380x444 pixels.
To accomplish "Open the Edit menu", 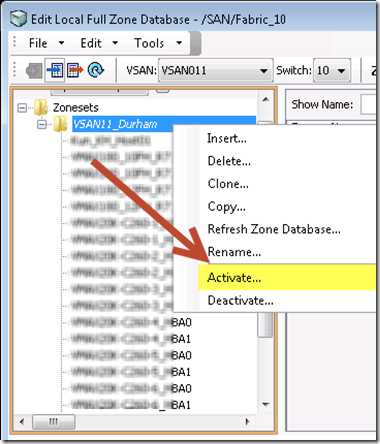I will click(x=99, y=43).
